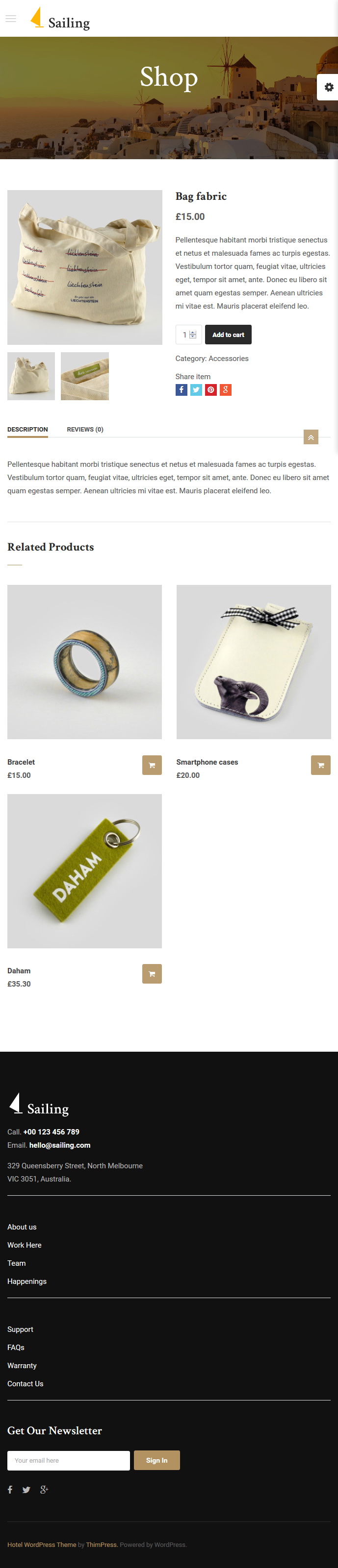Viewport: 338px width, 1568px height.
Task: Share item on Twitter
Action: 196,390
